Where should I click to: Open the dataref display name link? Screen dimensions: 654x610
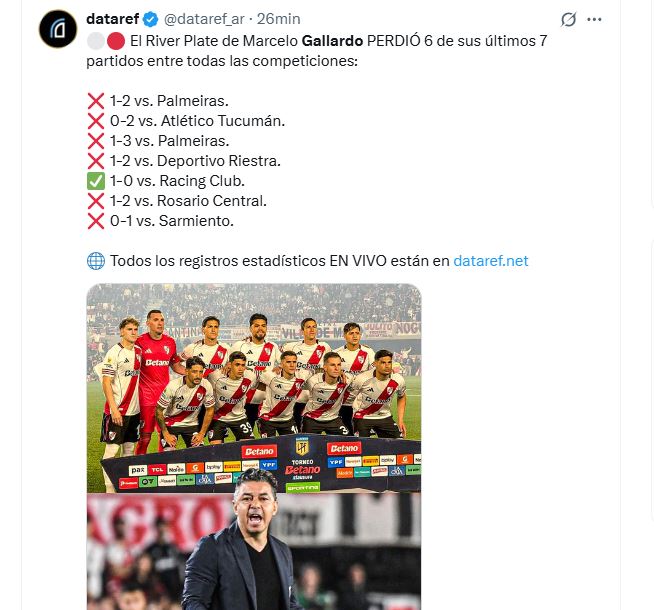pos(112,19)
